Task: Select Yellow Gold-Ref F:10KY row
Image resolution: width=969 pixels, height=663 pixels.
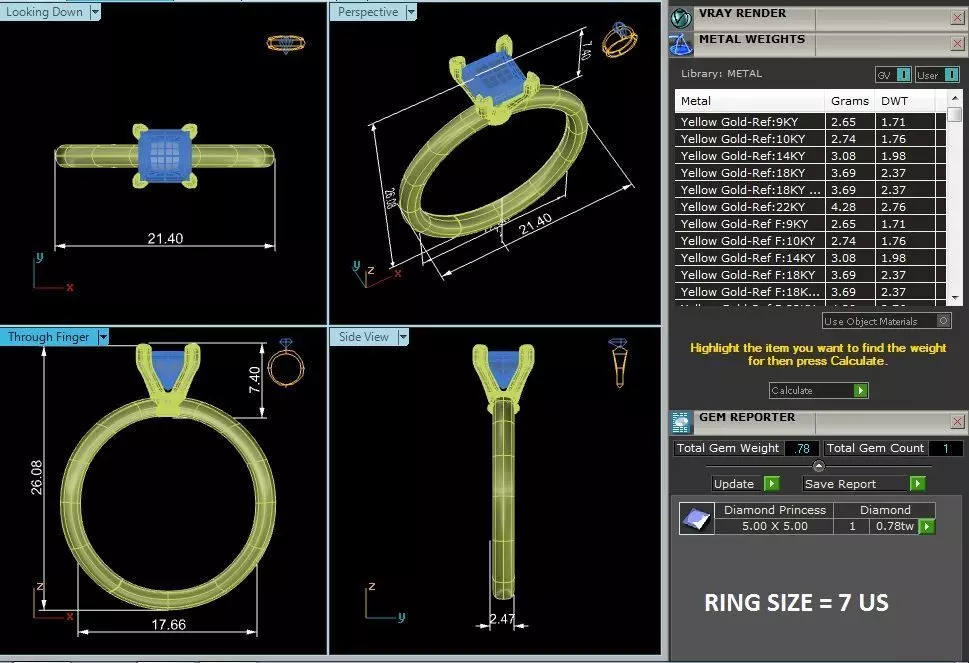Action: point(810,241)
